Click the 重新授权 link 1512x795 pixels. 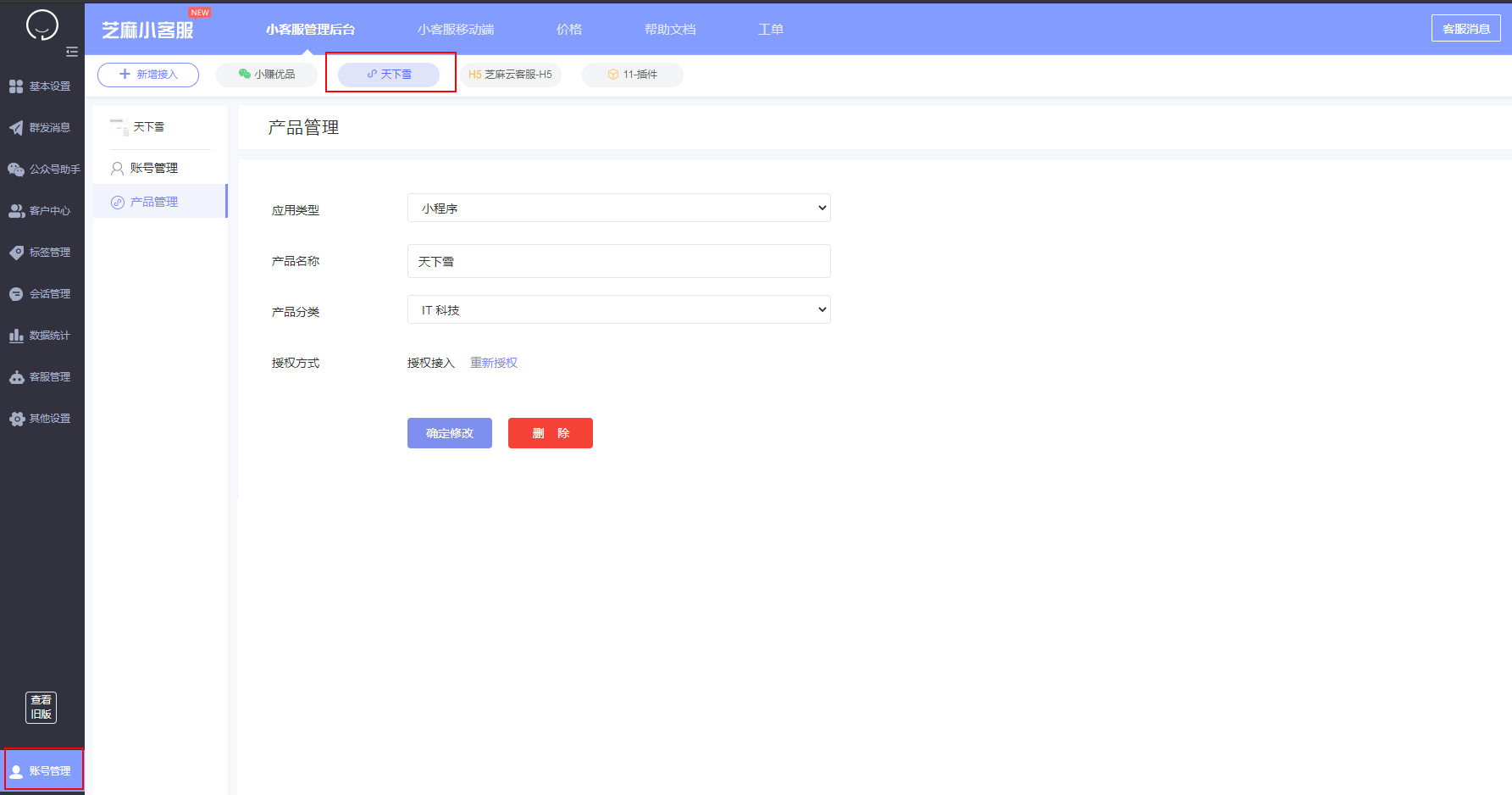click(494, 363)
